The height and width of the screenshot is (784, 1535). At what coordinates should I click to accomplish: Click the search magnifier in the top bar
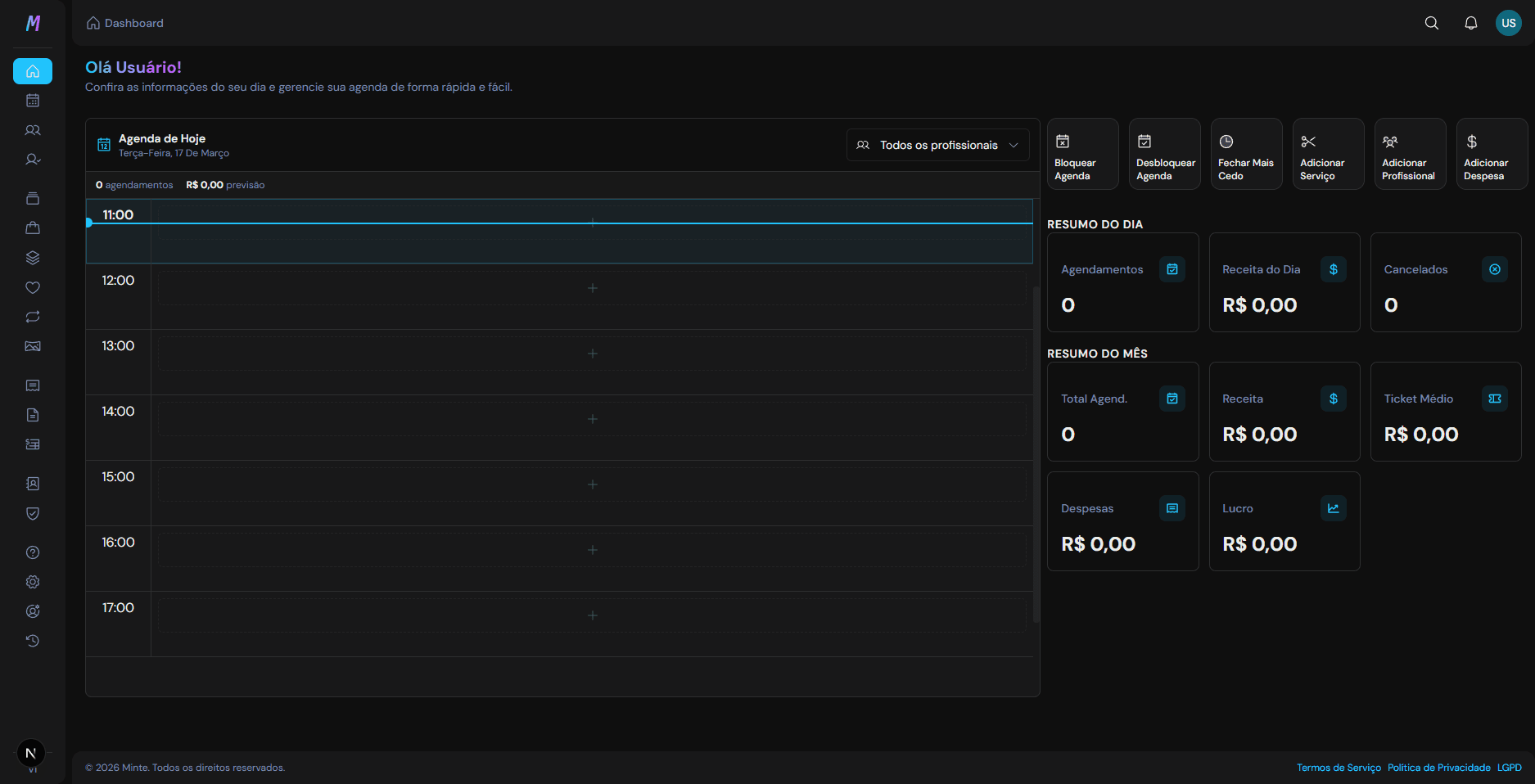pos(1431,23)
